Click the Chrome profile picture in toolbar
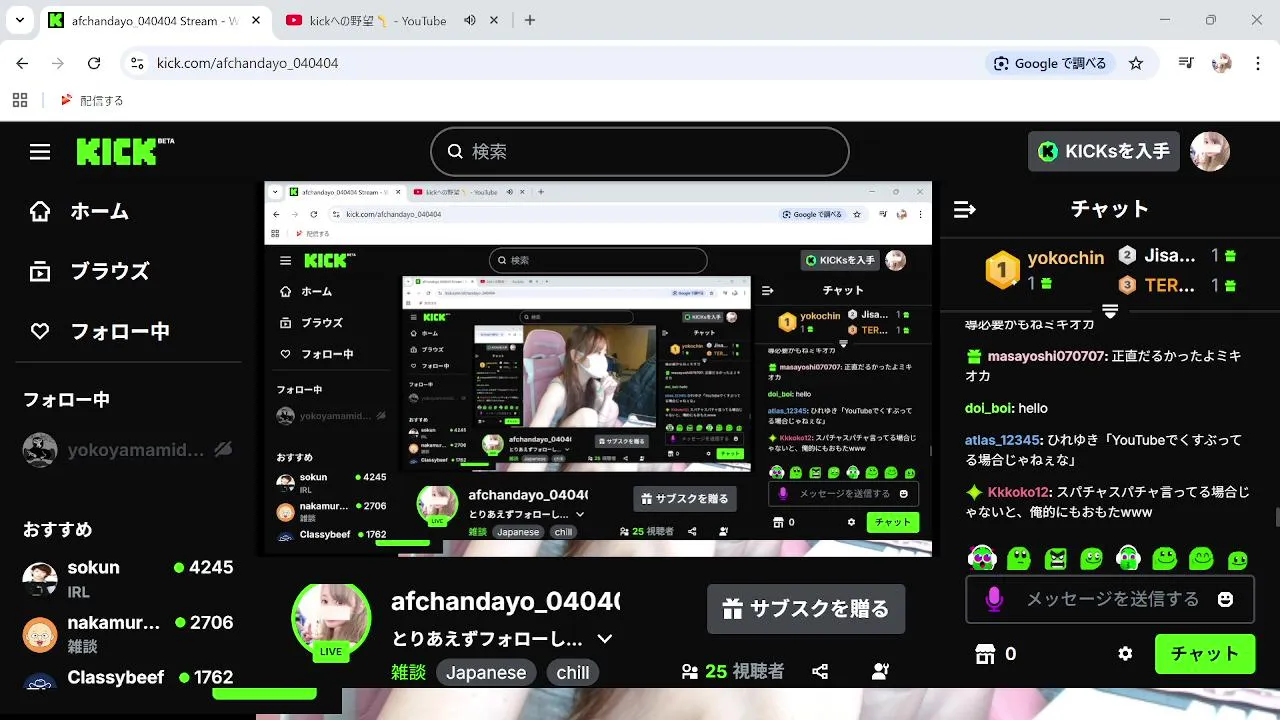The height and width of the screenshot is (720, 1280). [x=1221, y=63]
